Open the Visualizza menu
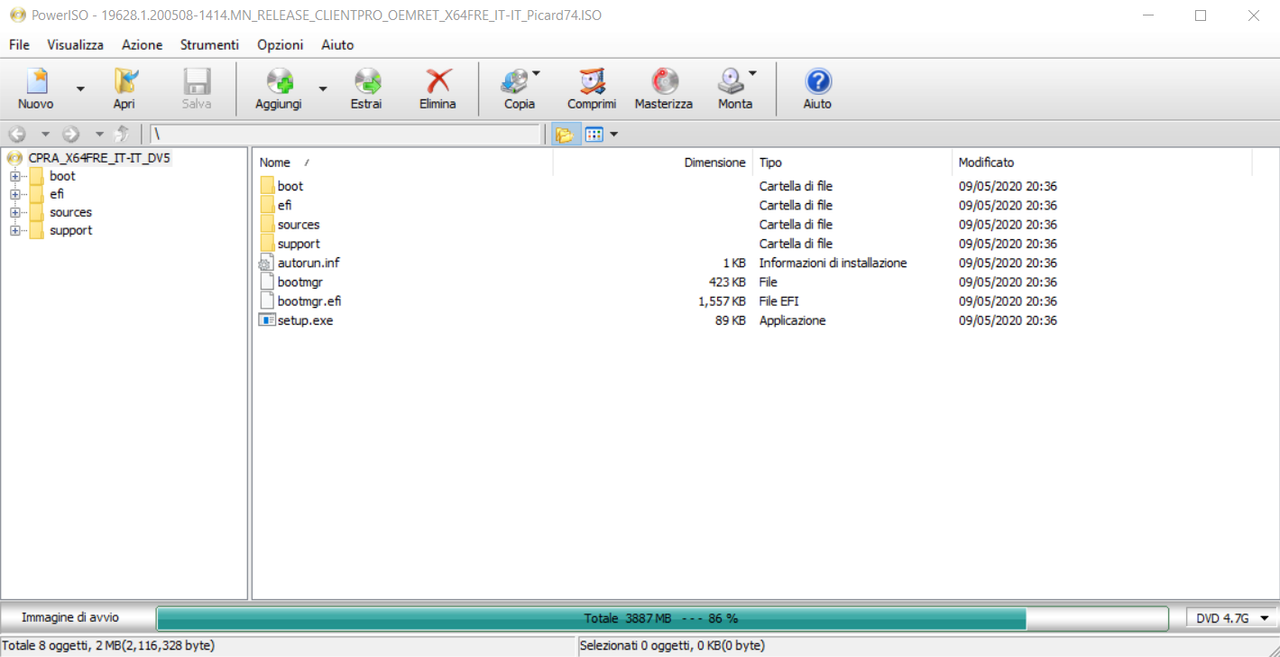Image resolution: width=1280 pixels, height=657 pixels. pyautogui.click(x=75, y=45)
